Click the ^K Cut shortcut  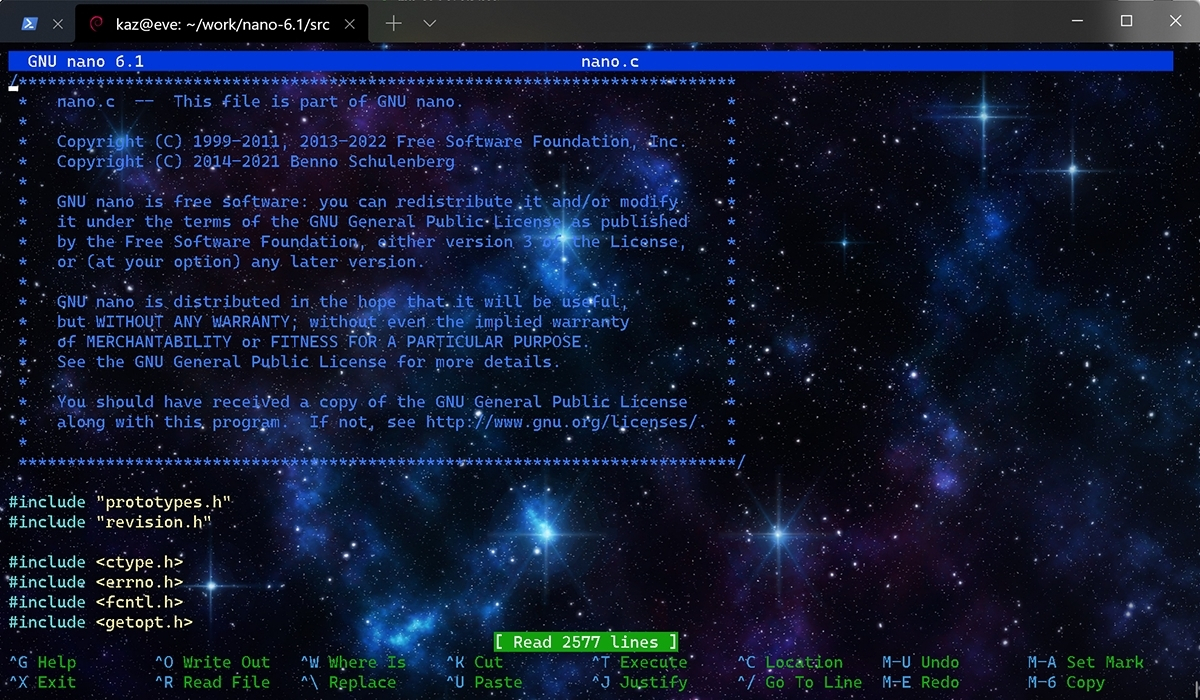474,662
